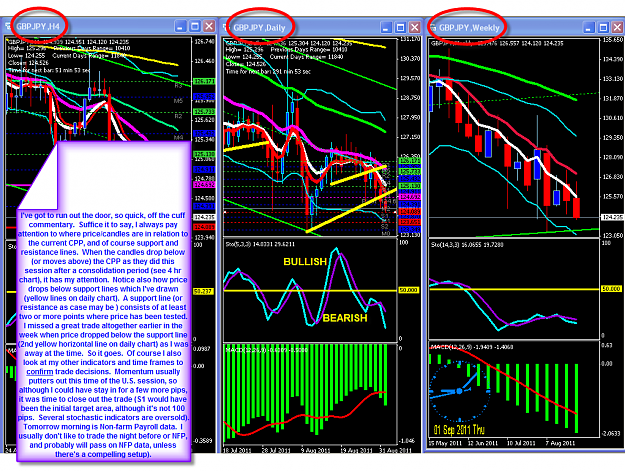625x471 pixels.
Task: Click 127.150 on Daily price scale
Action: [410, 137]
